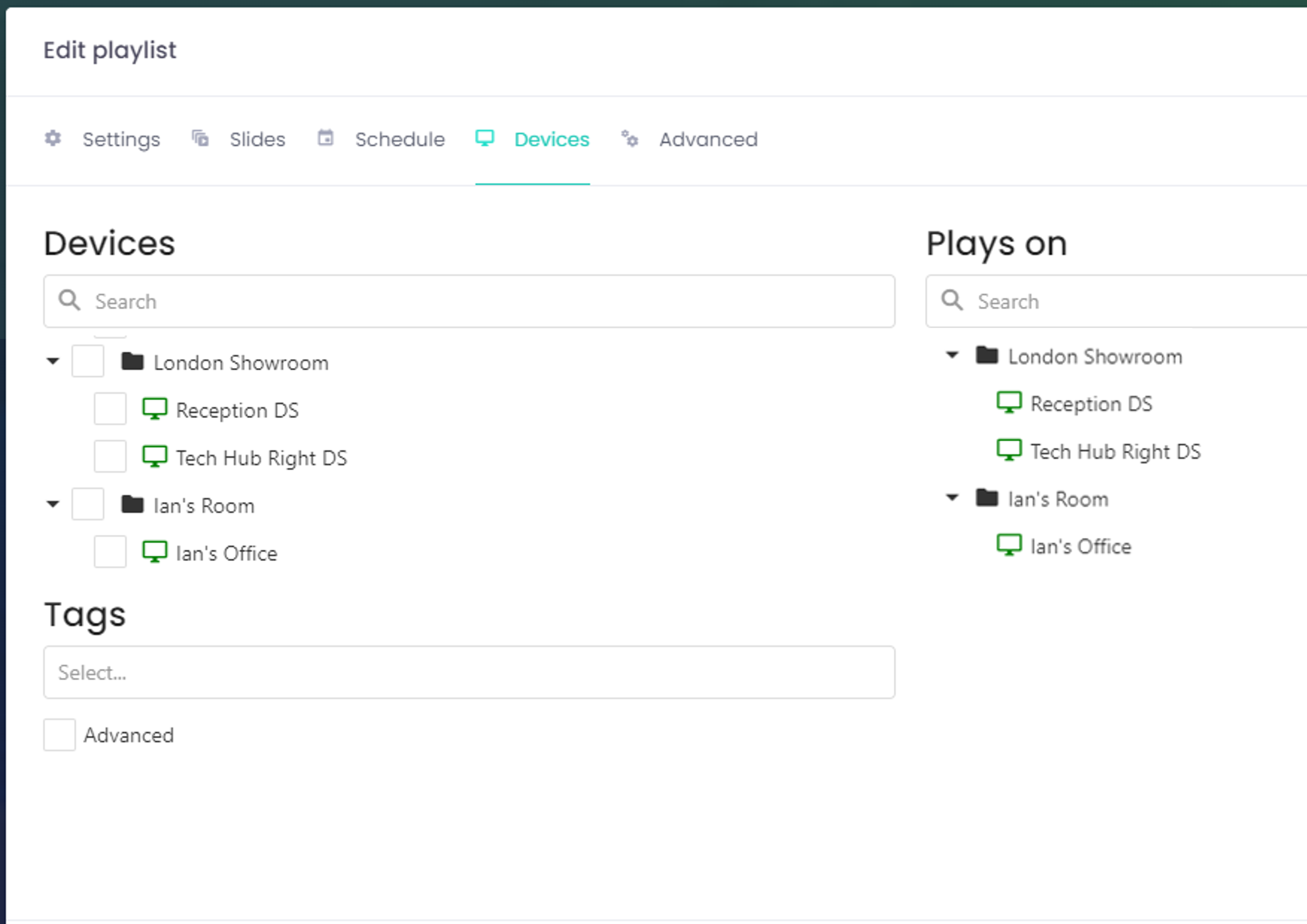Viewport: 1307px width, 924px height.
Task: Click the magnifier icon in Devices search
Action: [x=70, y=300]
